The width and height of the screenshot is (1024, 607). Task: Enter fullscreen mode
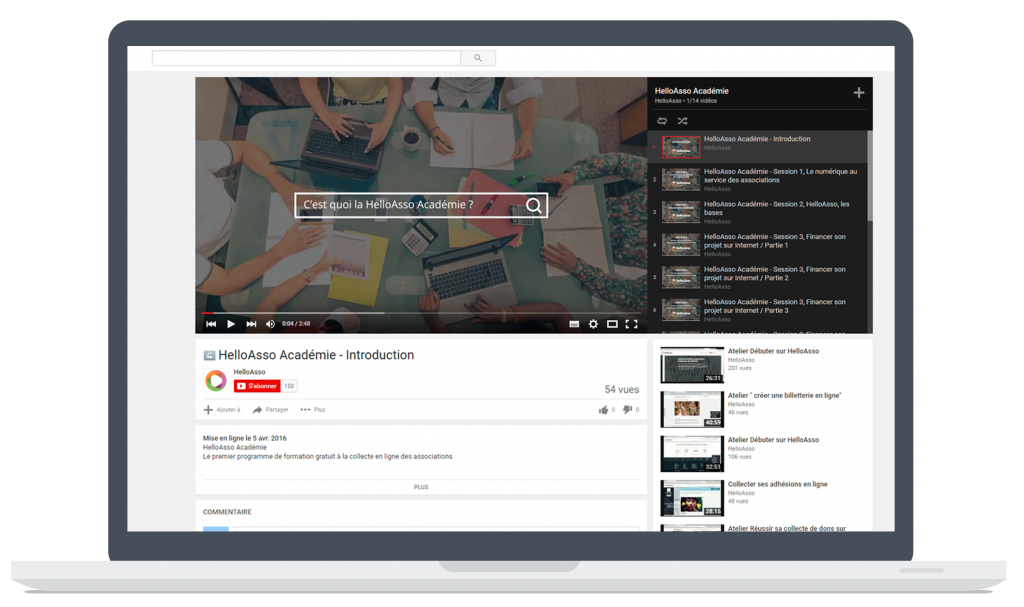632,324
